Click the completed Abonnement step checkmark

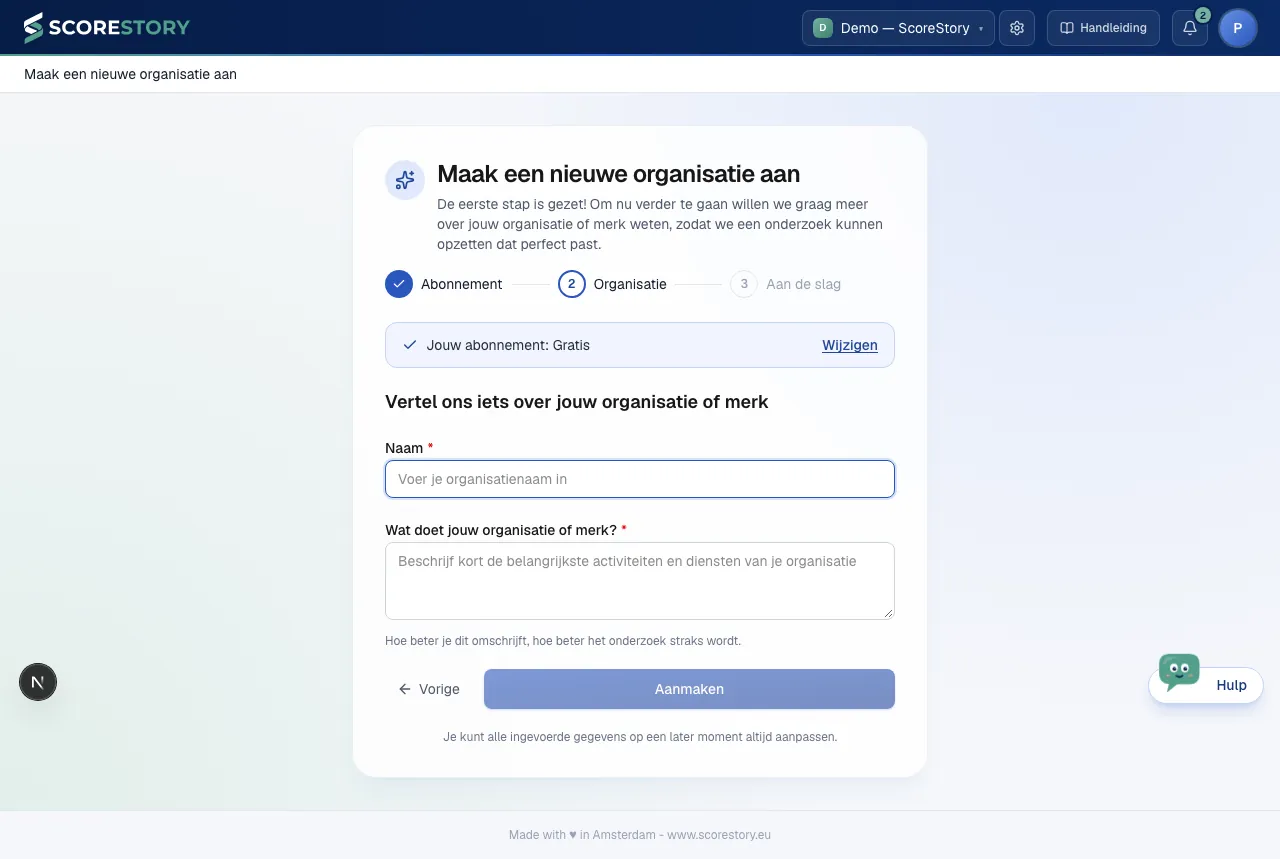(x=399, y=284)
